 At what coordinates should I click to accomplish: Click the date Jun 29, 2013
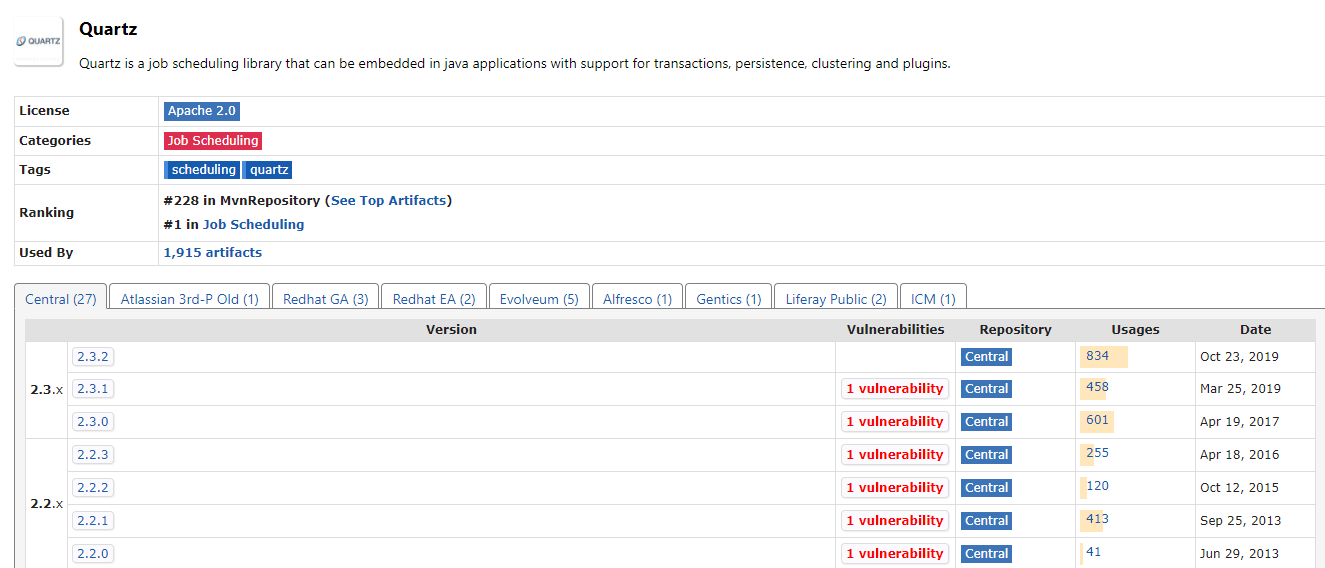coord(1239,554)
